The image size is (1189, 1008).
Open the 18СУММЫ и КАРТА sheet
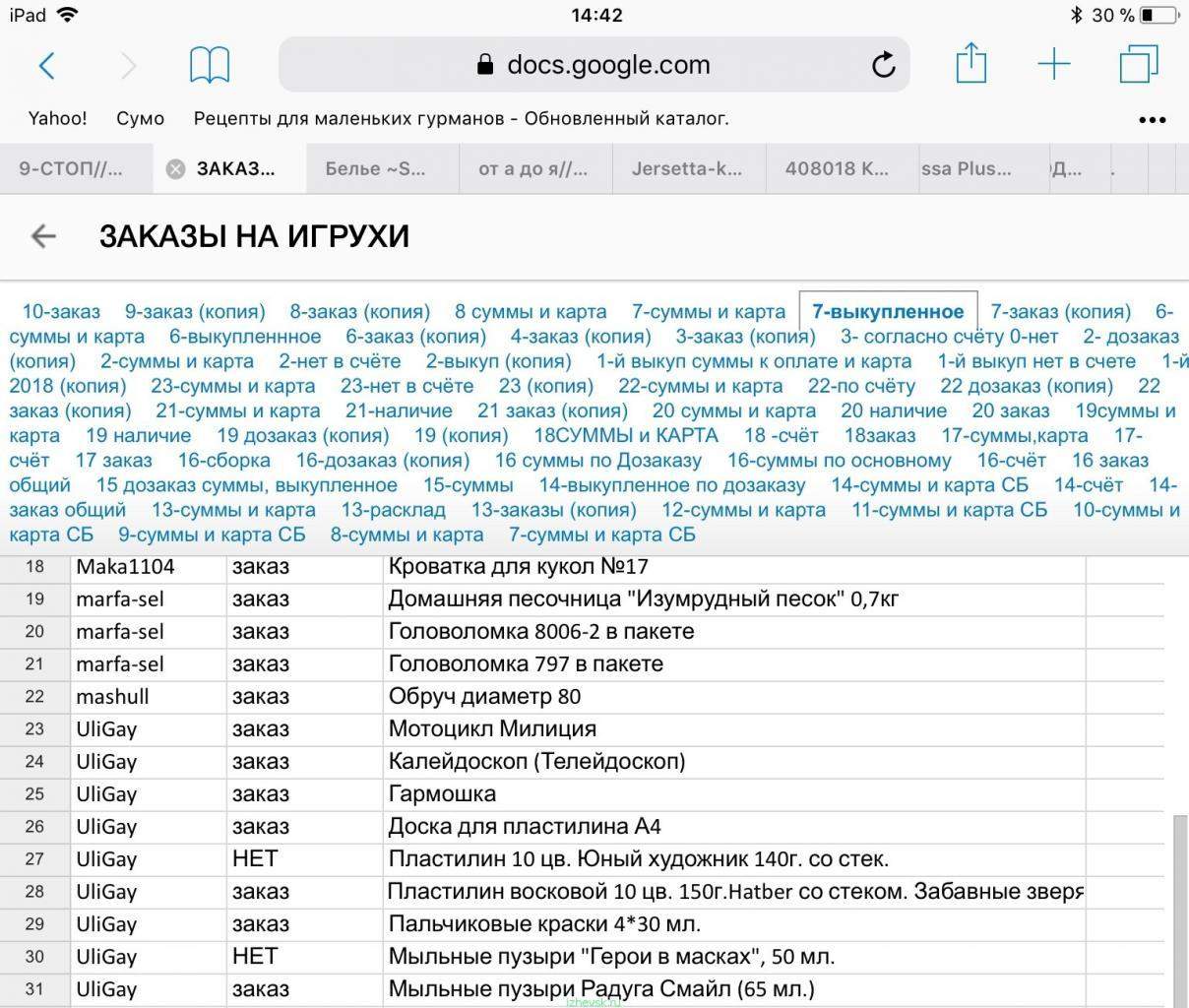pyautogui.click(x=626, y=435)
